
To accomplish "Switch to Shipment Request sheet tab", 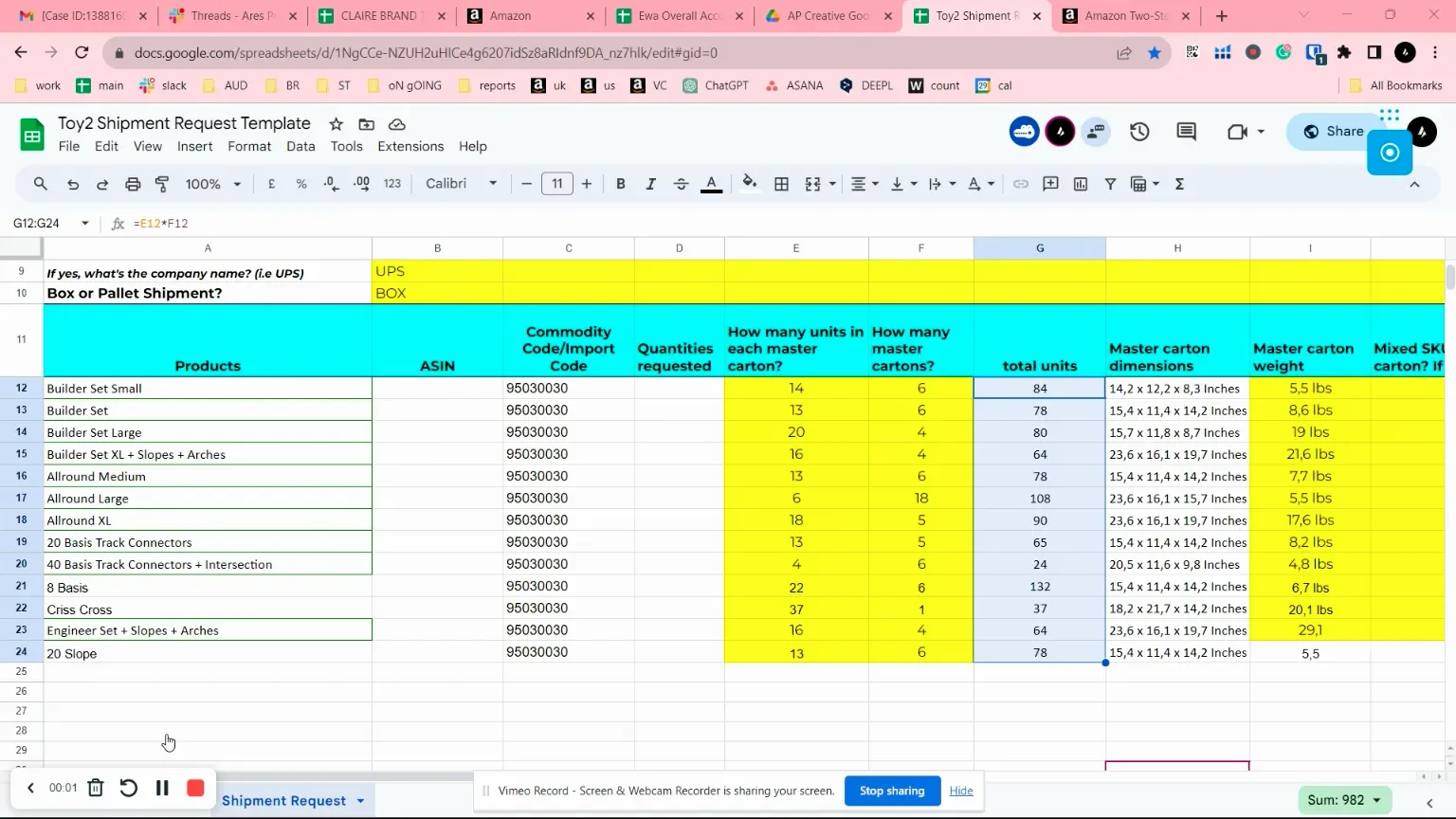I will coord(283,800).
